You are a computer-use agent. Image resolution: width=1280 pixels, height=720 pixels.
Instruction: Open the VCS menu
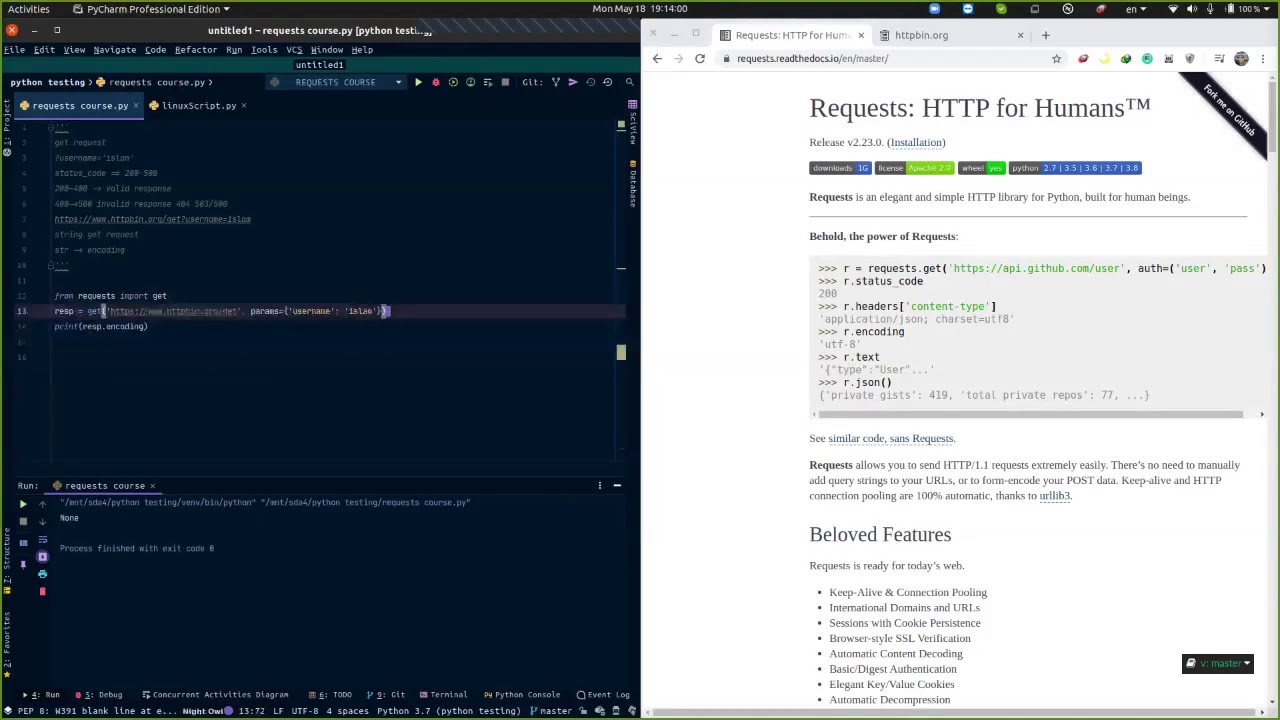click(x=294, y=50)
